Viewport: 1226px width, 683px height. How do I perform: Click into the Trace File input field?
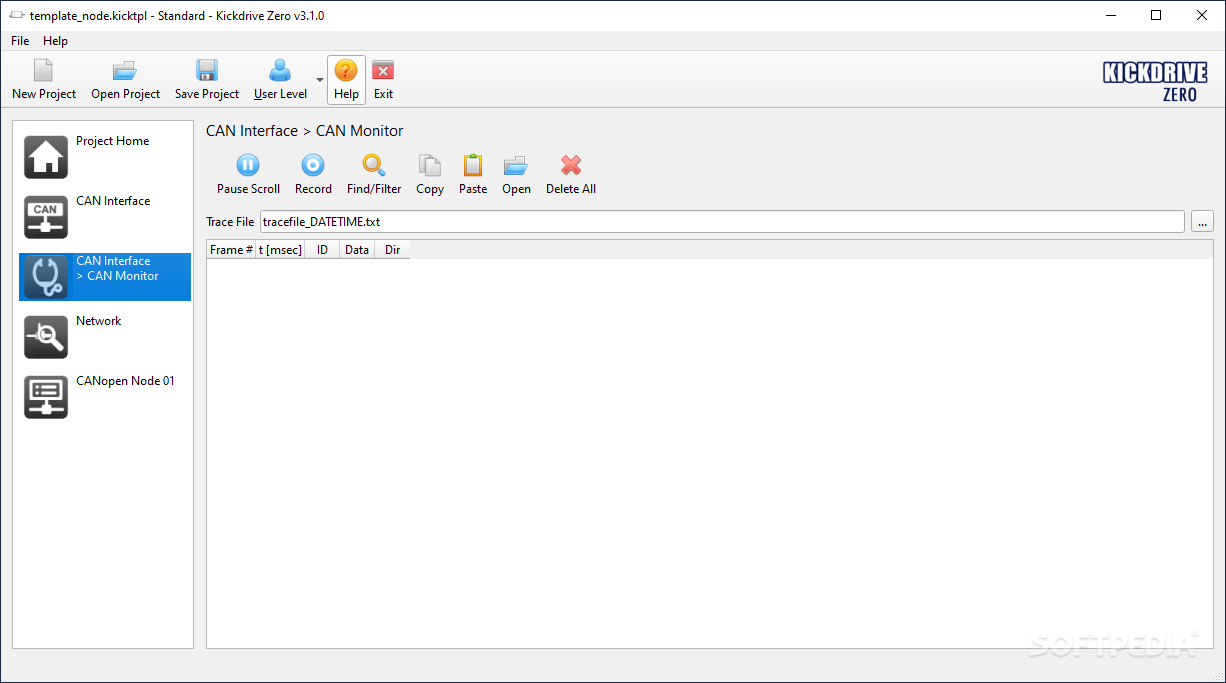click(x=722, y=222)
